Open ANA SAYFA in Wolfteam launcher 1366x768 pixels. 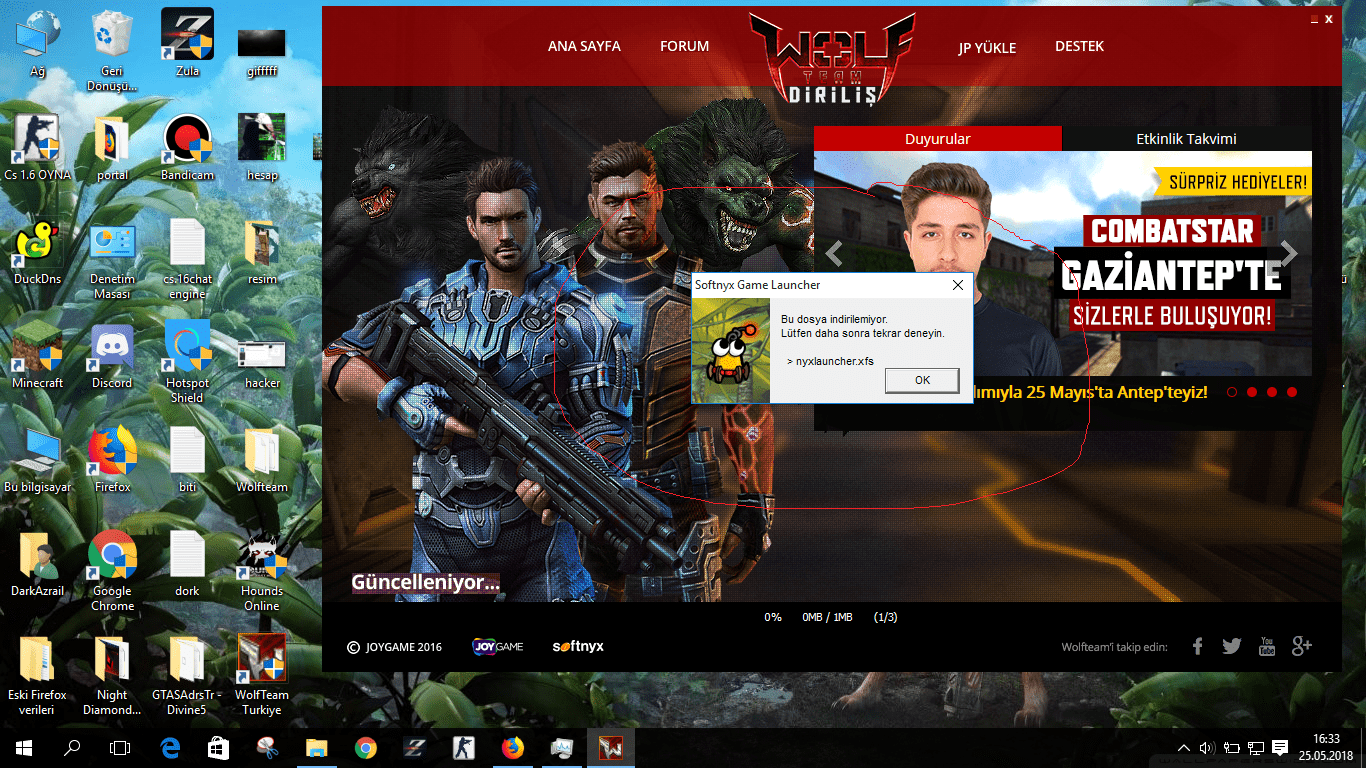pos(584,46)
